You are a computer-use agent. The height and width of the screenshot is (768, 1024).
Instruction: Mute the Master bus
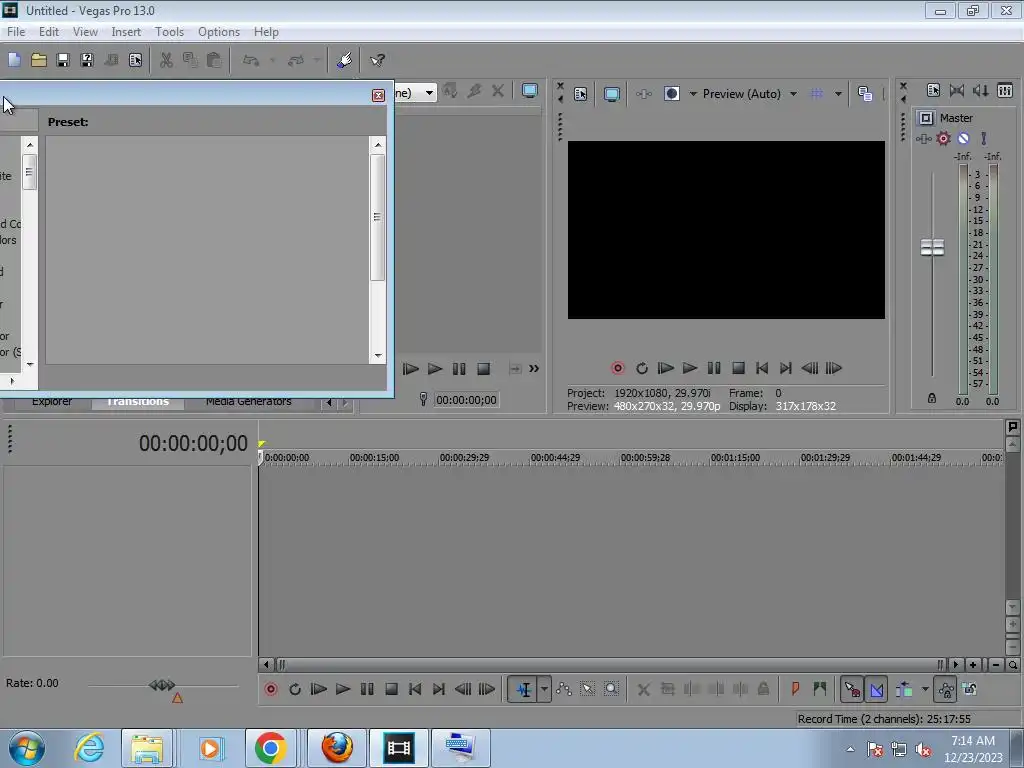coord(963,138)
